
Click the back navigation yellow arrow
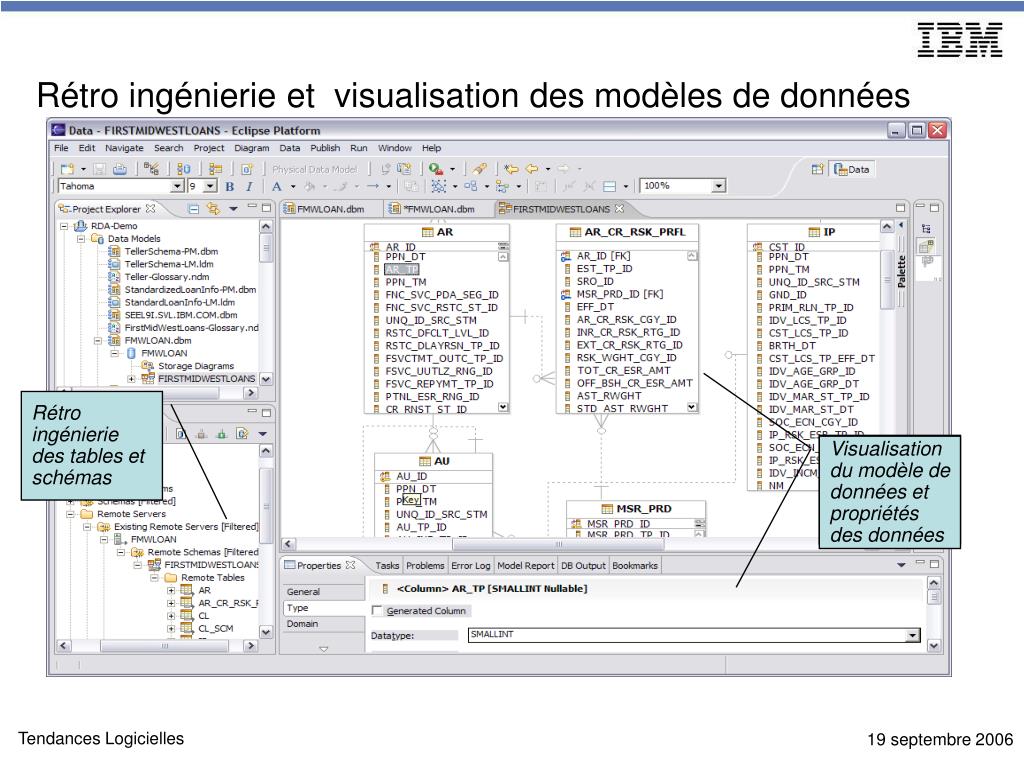532,169
